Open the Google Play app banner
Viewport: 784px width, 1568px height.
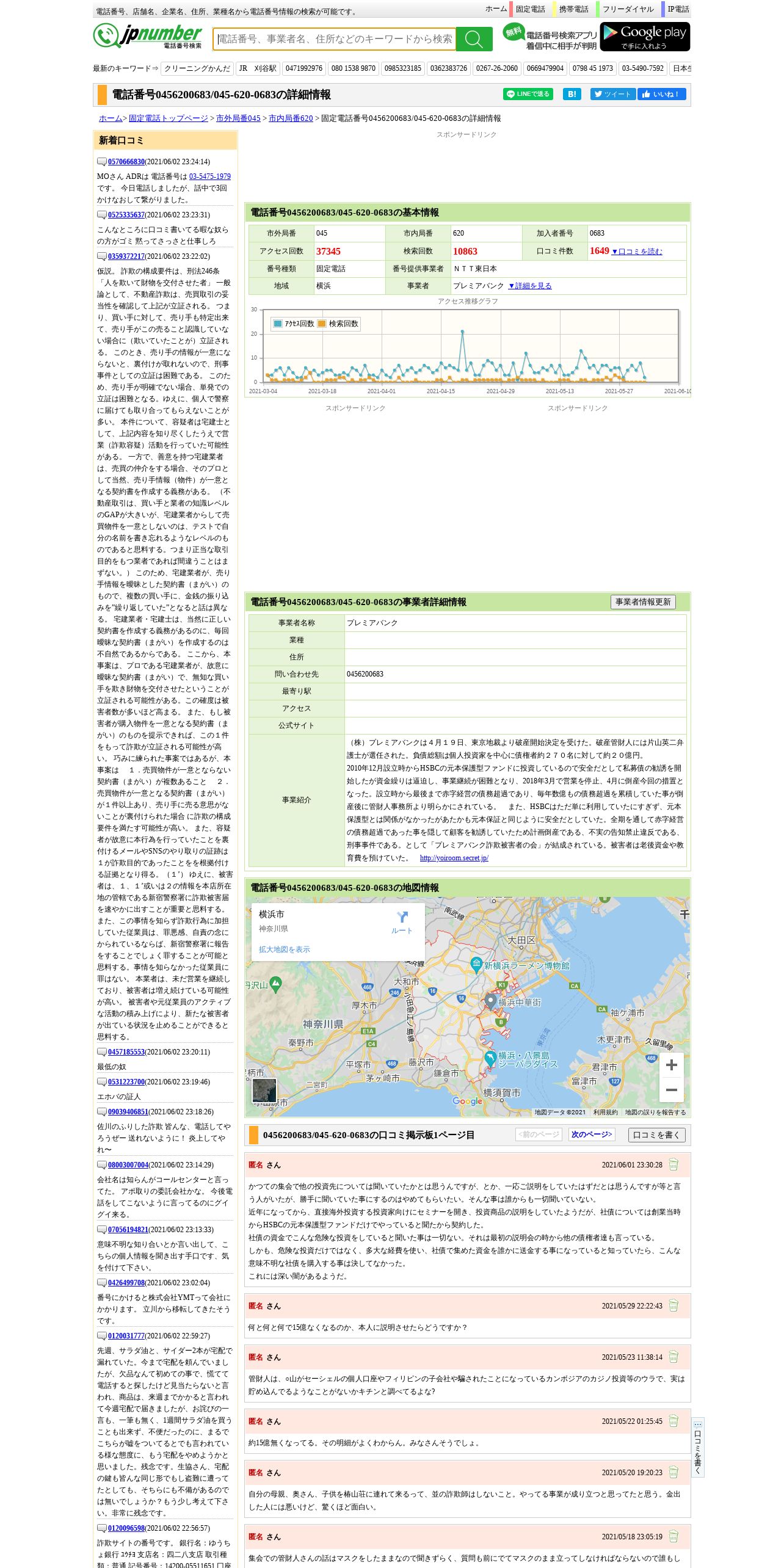pos(645,37)
